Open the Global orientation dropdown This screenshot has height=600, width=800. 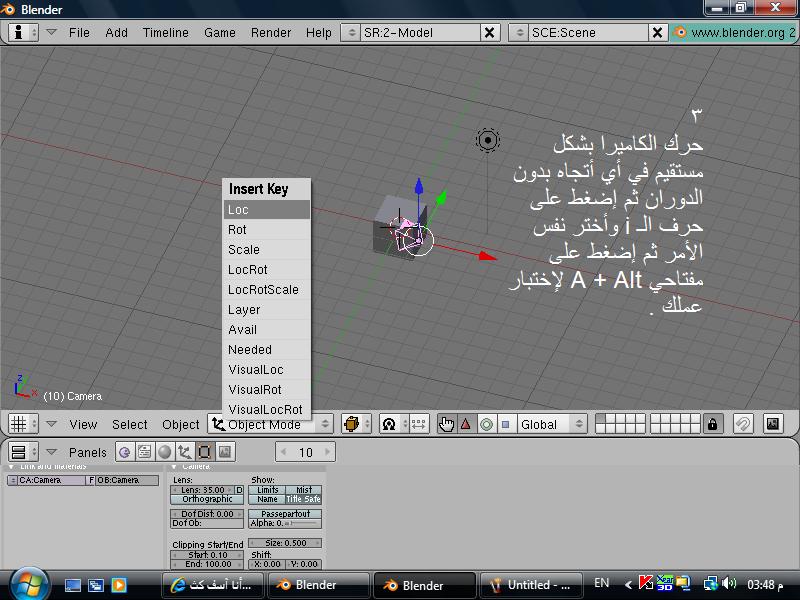[x=551, y=424]
